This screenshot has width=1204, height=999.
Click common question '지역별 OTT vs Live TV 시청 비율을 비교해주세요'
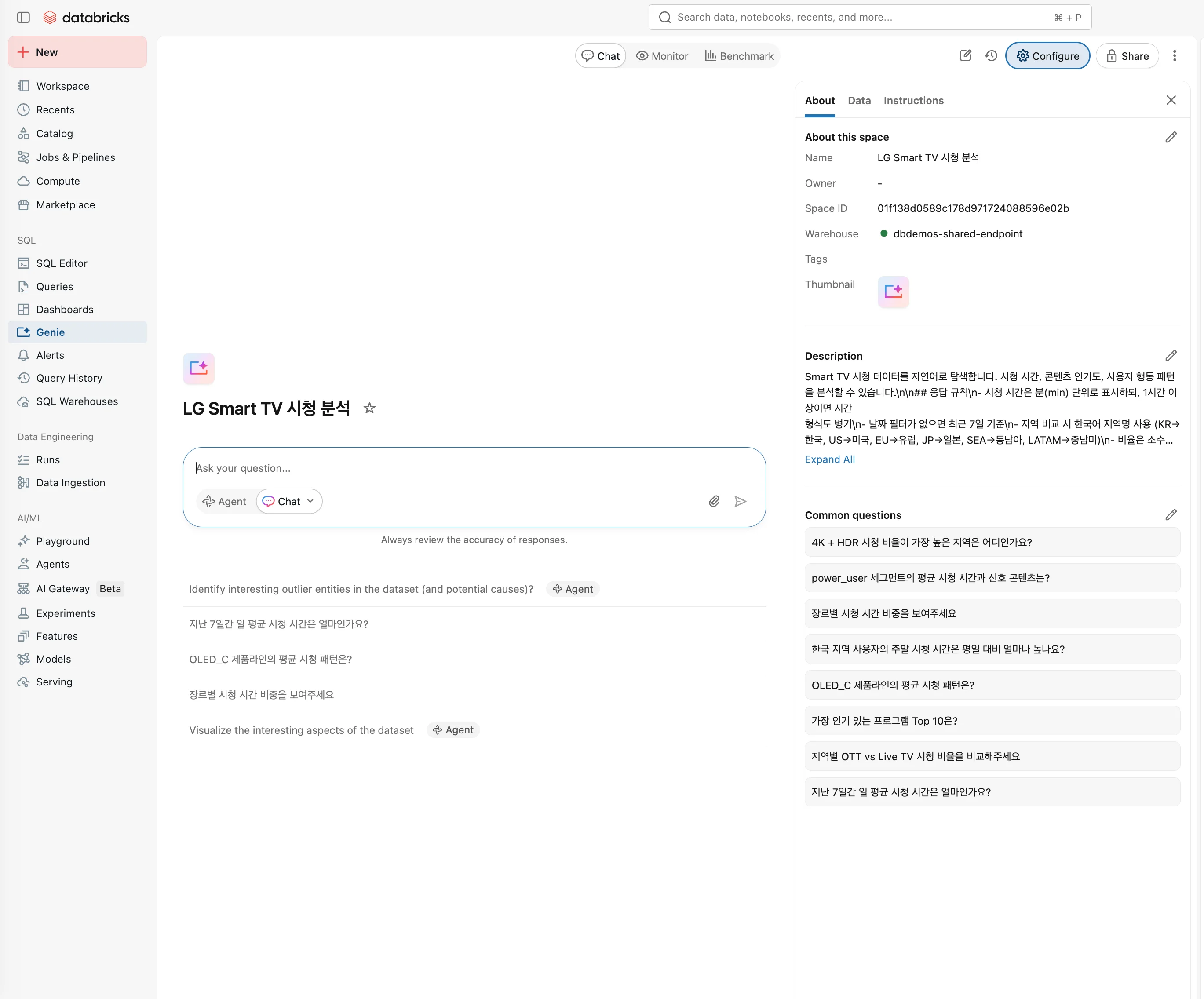[x=992, y=757]
